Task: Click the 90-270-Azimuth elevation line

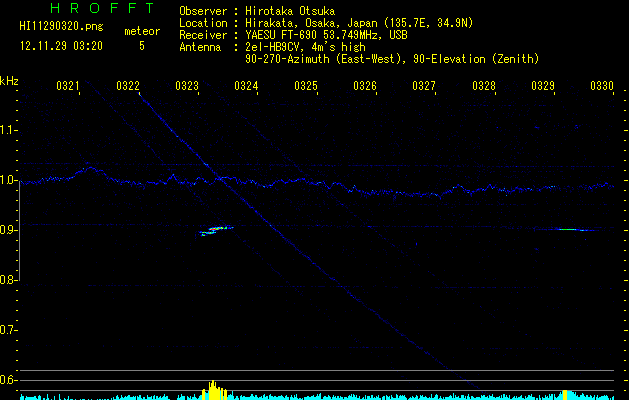Action: click(x=392, y=59)
